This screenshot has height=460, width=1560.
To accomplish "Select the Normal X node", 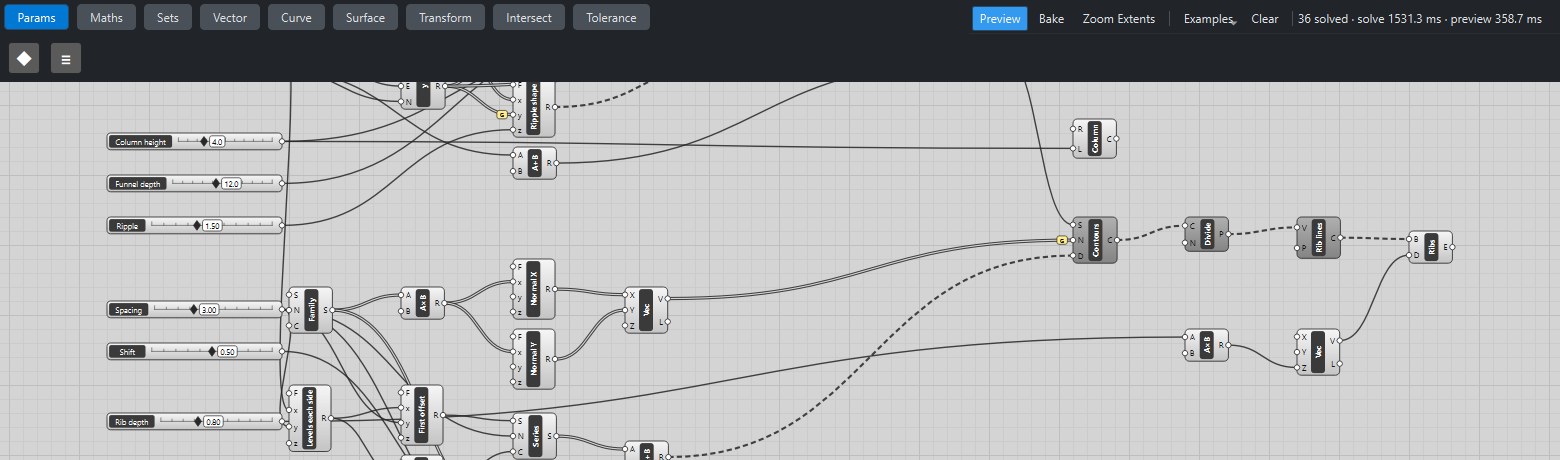I will pos(533,289).
